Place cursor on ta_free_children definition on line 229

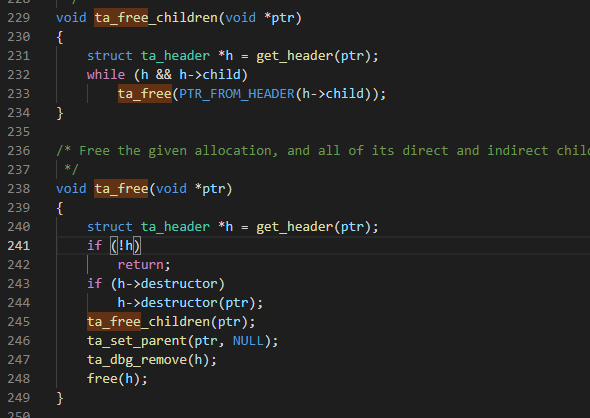tap(156, 18)
